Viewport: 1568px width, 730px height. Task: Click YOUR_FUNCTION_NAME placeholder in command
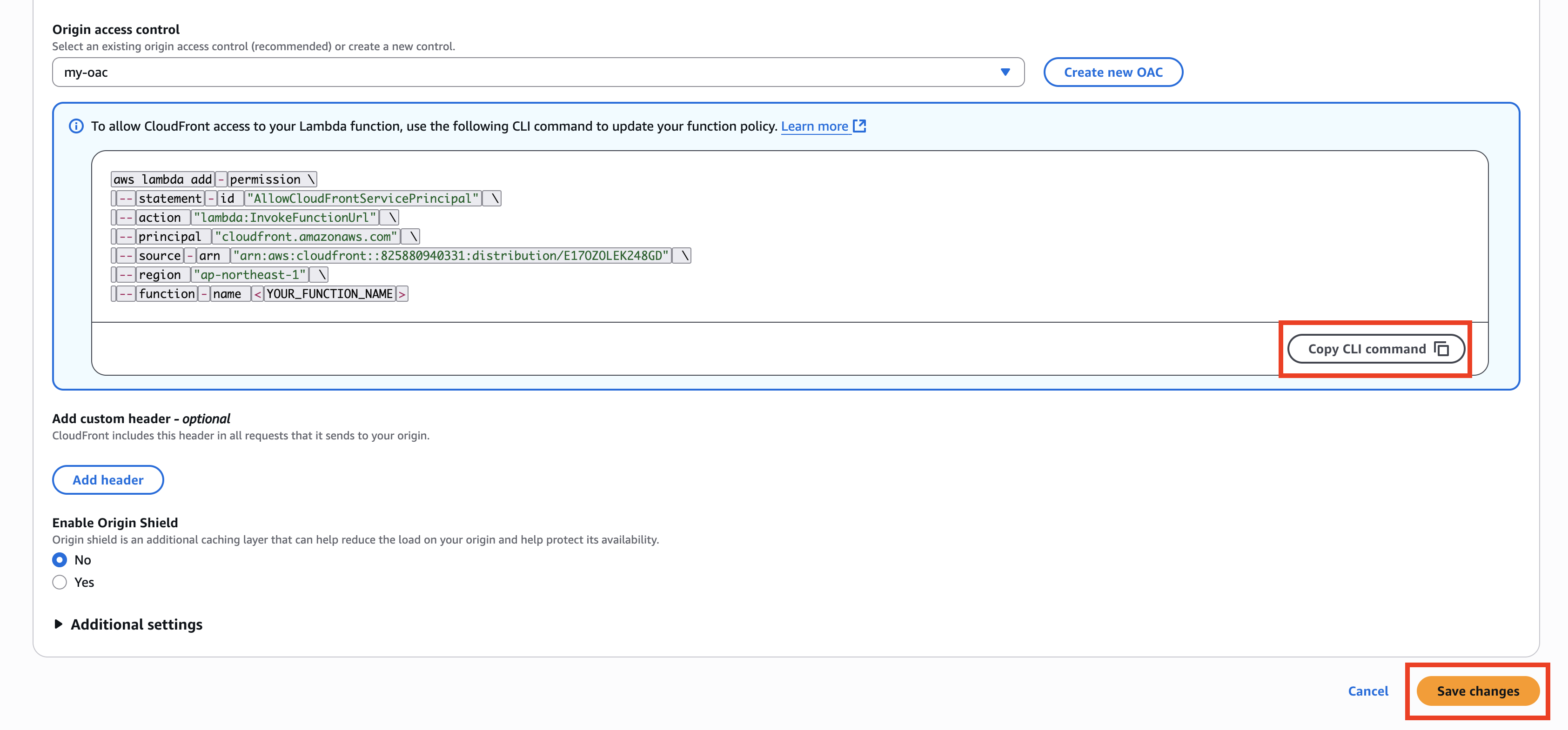point(329,294)
